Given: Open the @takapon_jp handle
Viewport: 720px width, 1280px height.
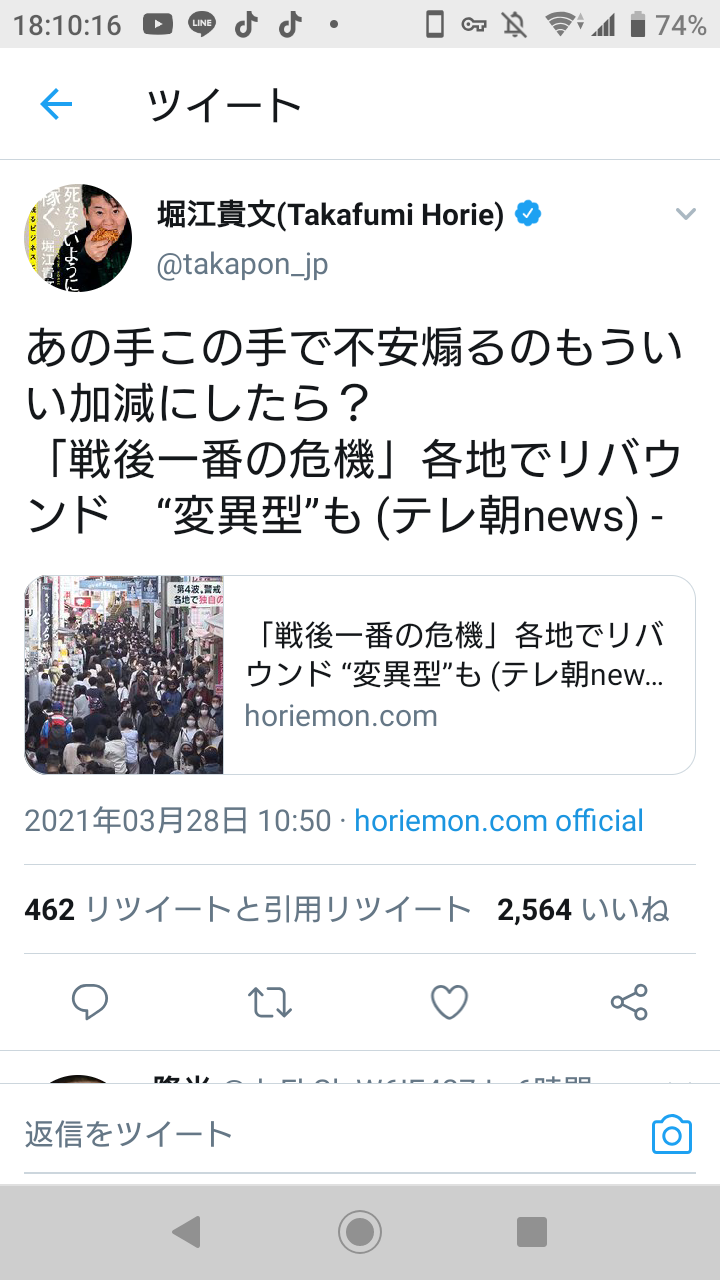Looking at the screenshot, I should point(243,264).
